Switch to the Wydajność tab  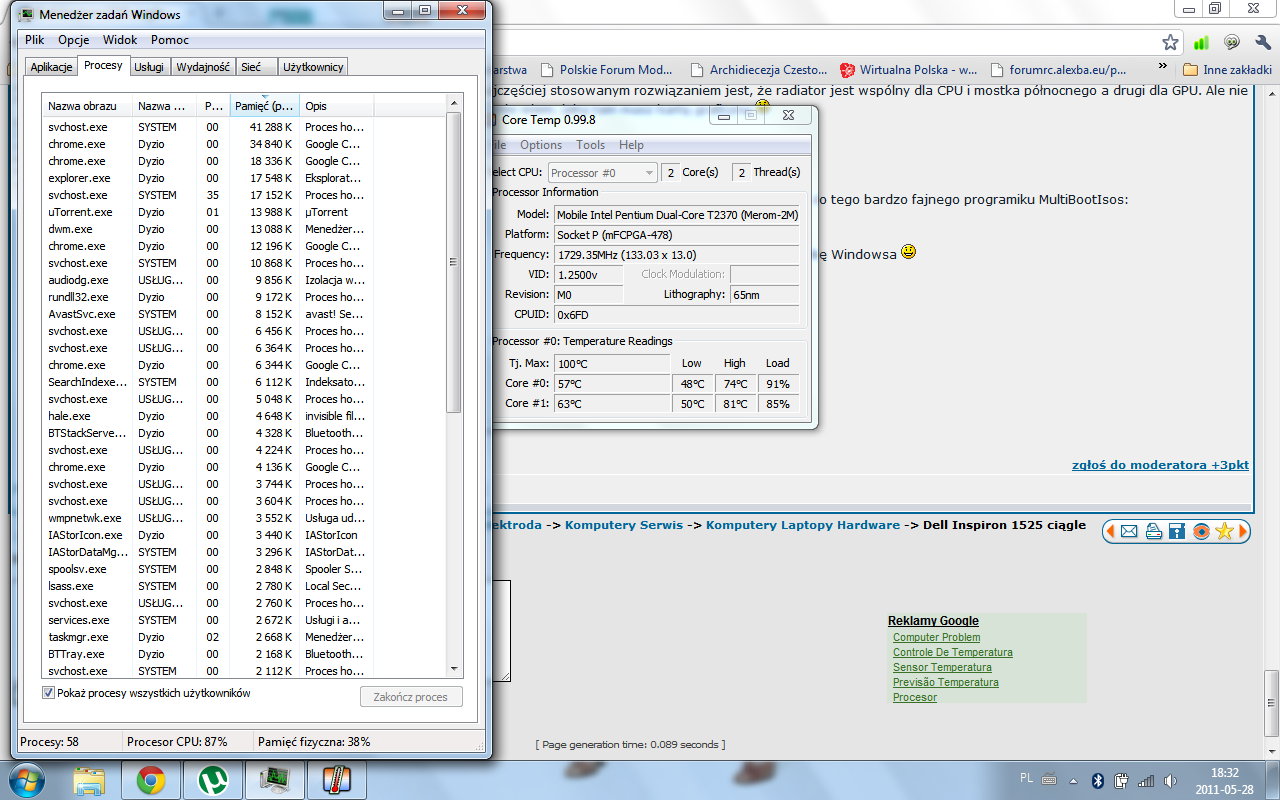(203, 67)
